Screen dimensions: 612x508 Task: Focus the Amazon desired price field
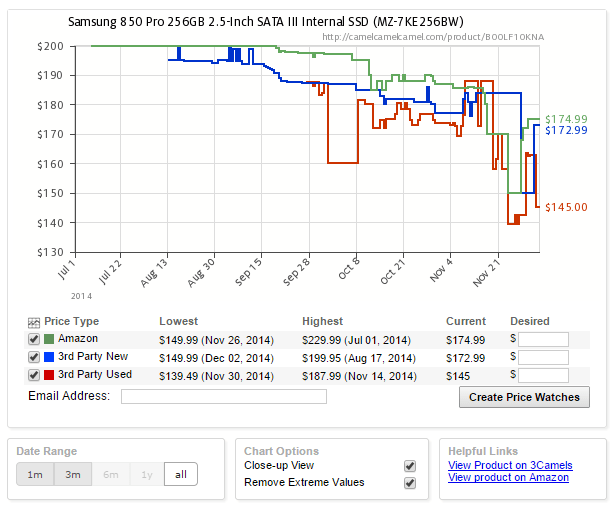pos(543,340)
